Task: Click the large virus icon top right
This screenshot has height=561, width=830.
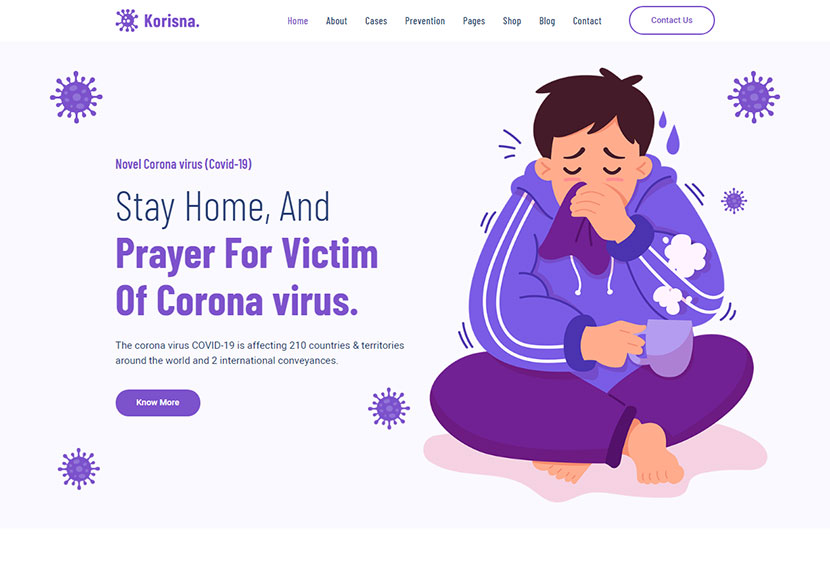Action: click(753, 97)
